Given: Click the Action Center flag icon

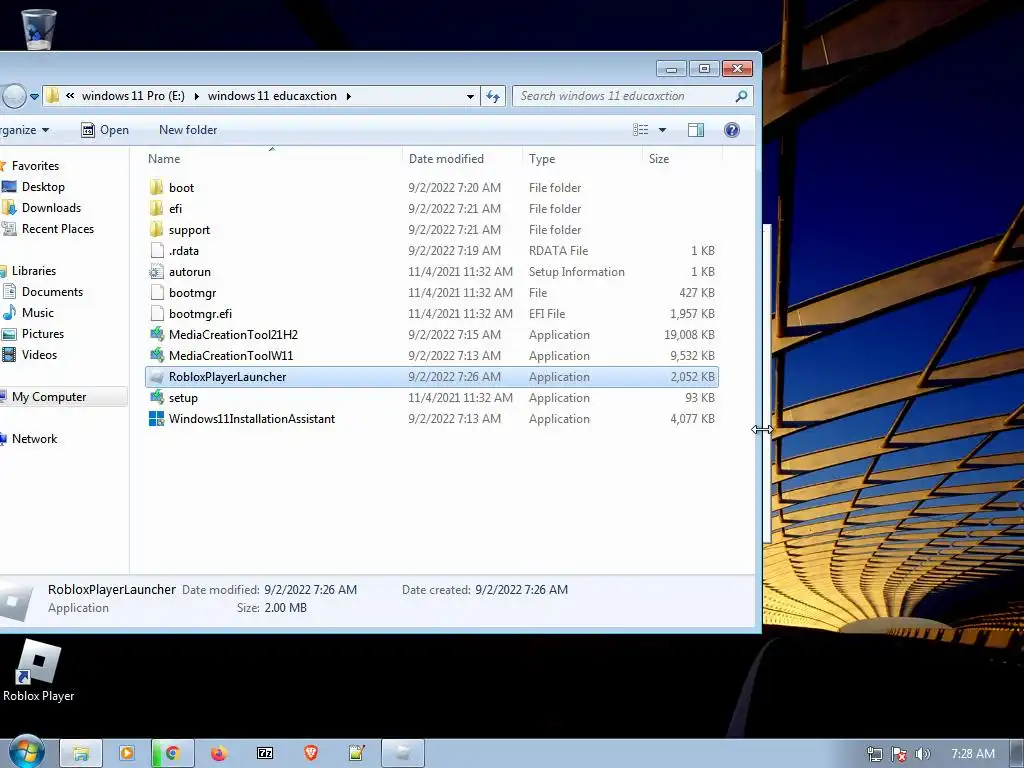Looking at the screenshot, I should (x=899, y=754).
